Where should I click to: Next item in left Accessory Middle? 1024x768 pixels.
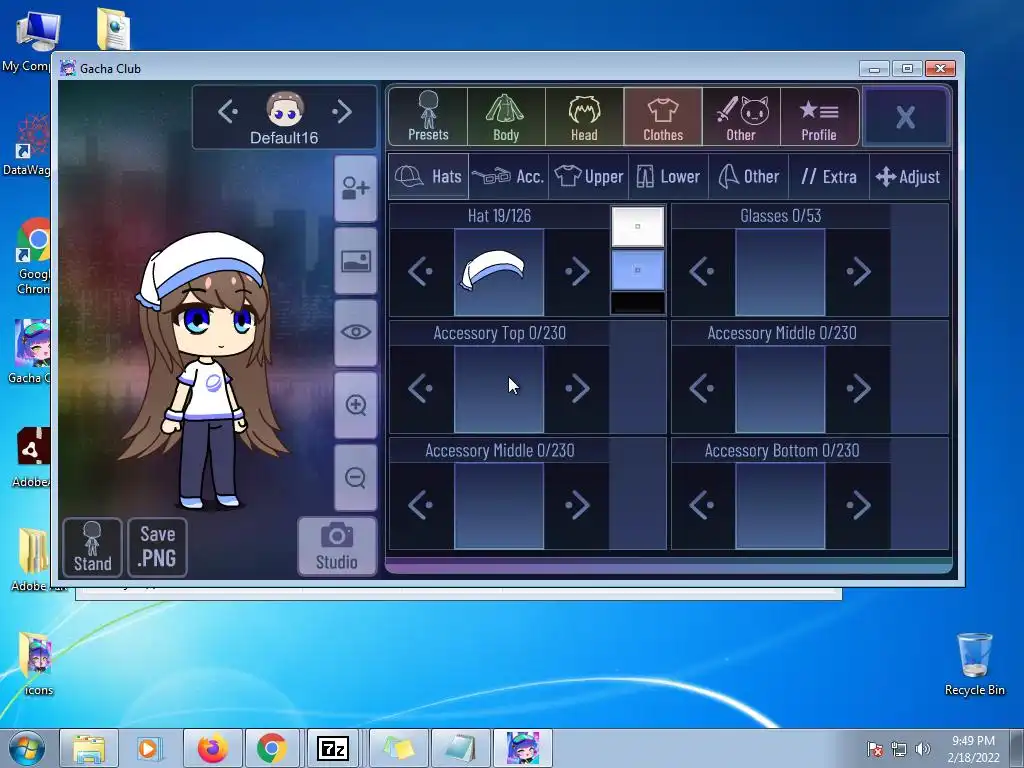point(577,505)
